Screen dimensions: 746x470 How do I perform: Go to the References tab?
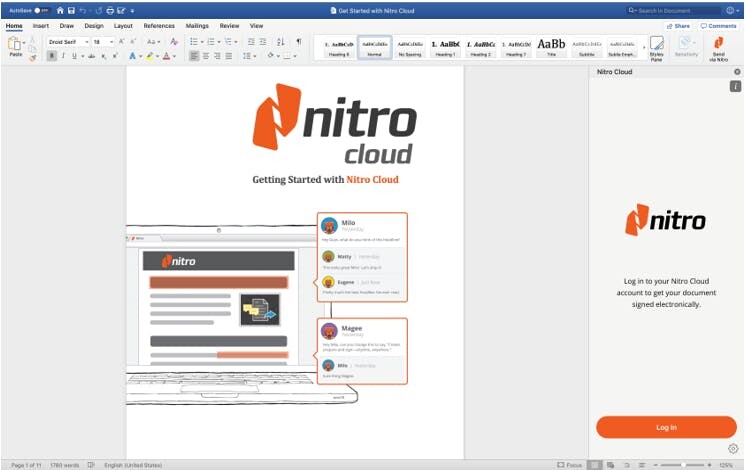coord(159,26)
